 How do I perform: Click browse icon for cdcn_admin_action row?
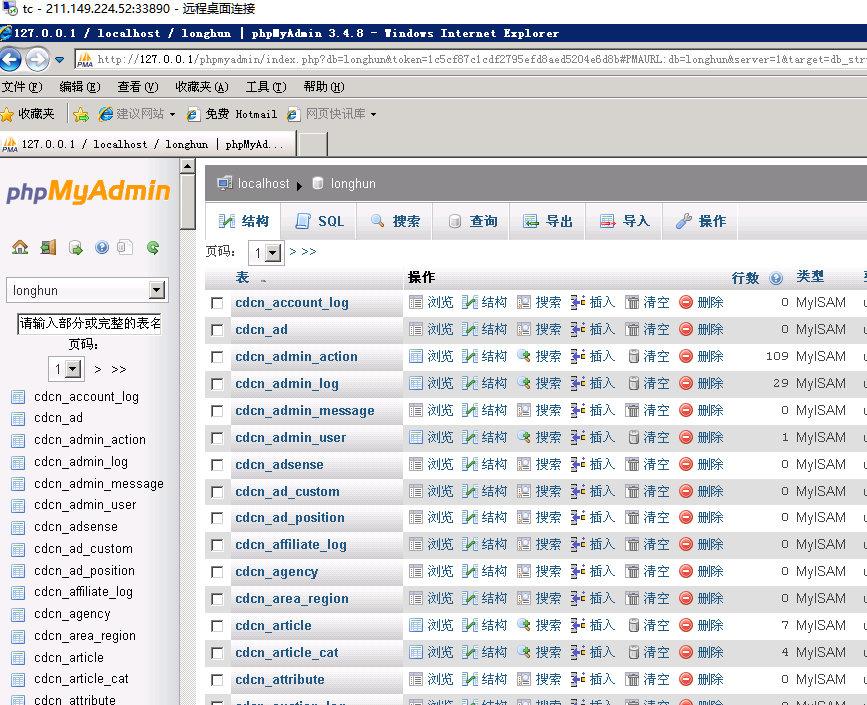point(416,356)
